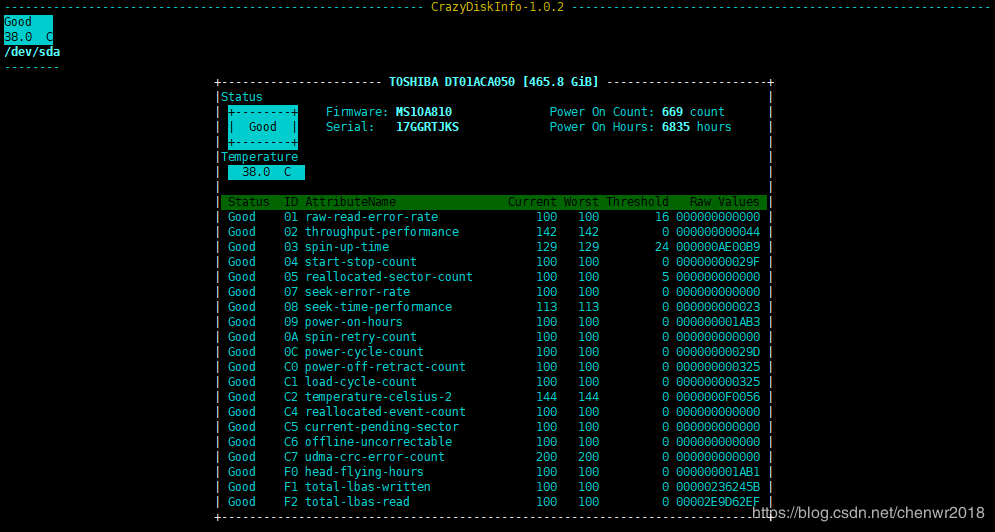
Task: Select the temperature-celsius-2 attribute row
Action: (494, 397)
